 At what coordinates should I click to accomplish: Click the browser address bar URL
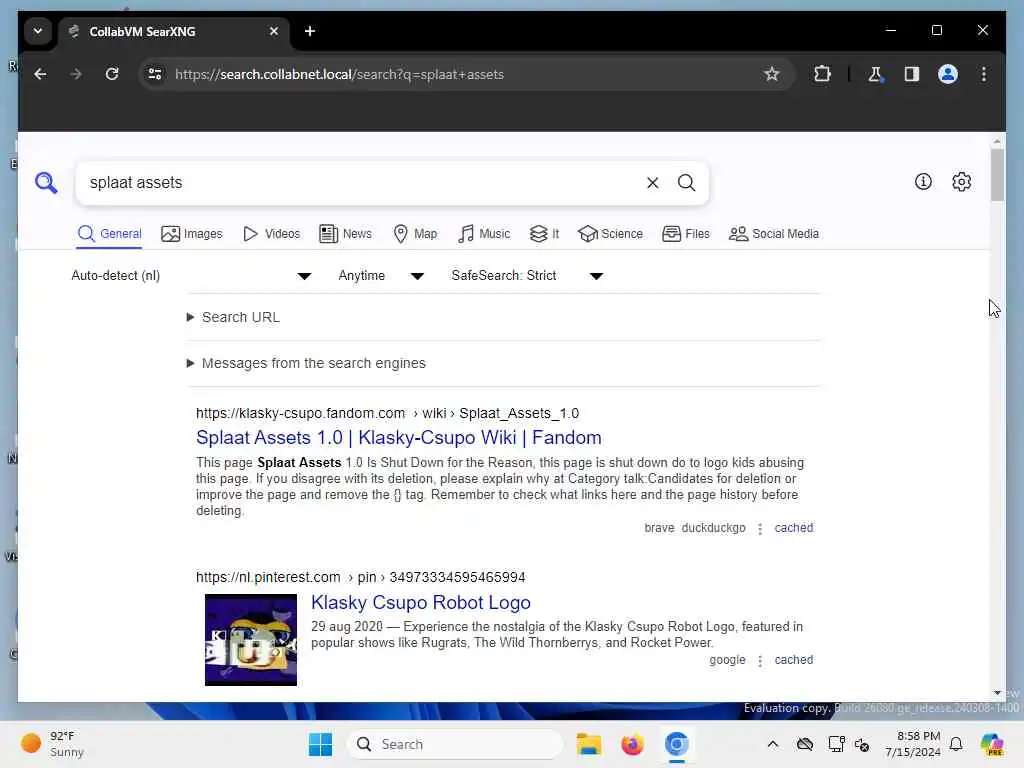pyautogui.click(x=340, y=74)
